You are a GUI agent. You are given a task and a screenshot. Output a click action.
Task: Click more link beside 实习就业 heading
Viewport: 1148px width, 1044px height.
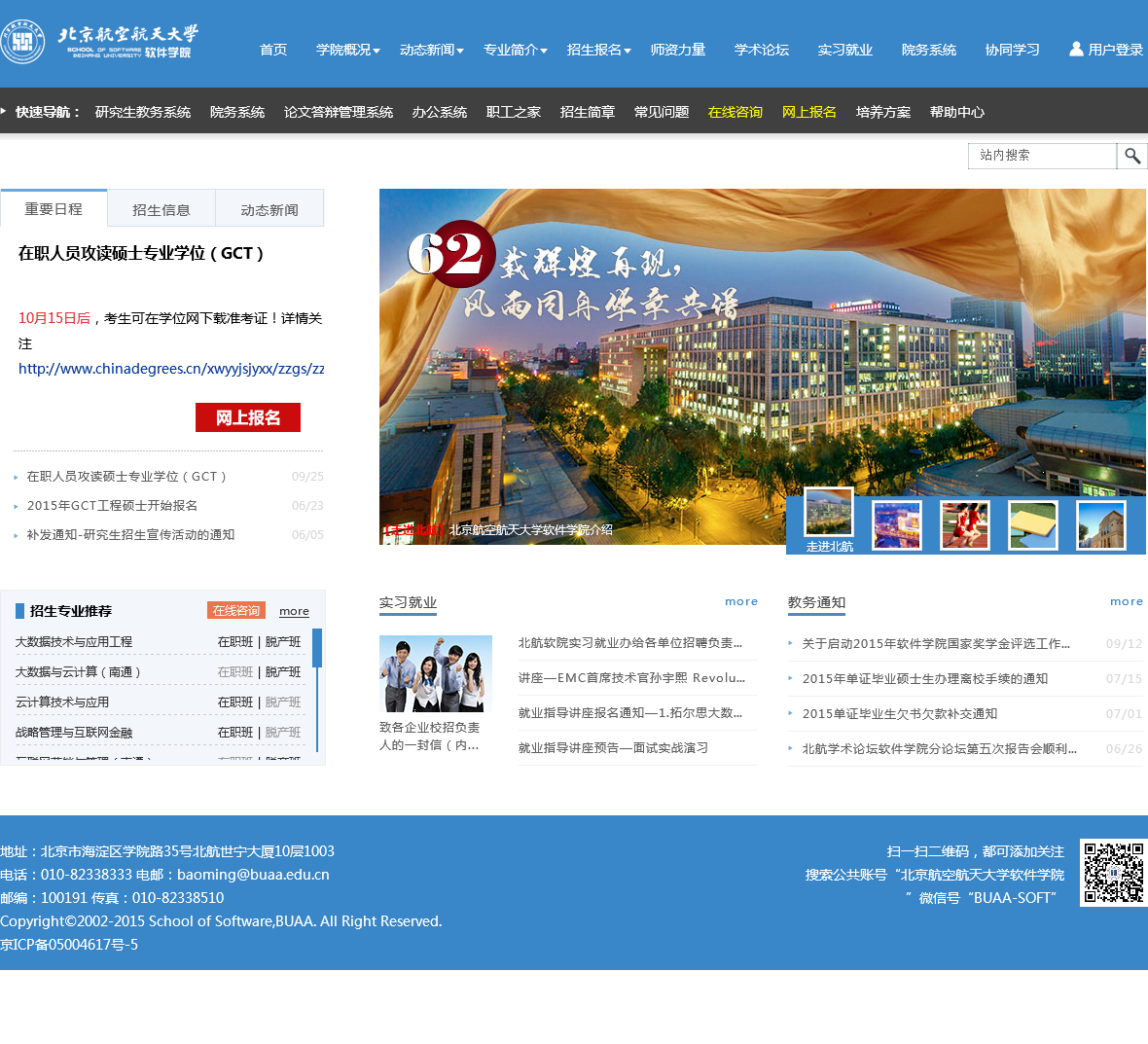[741, 601]
